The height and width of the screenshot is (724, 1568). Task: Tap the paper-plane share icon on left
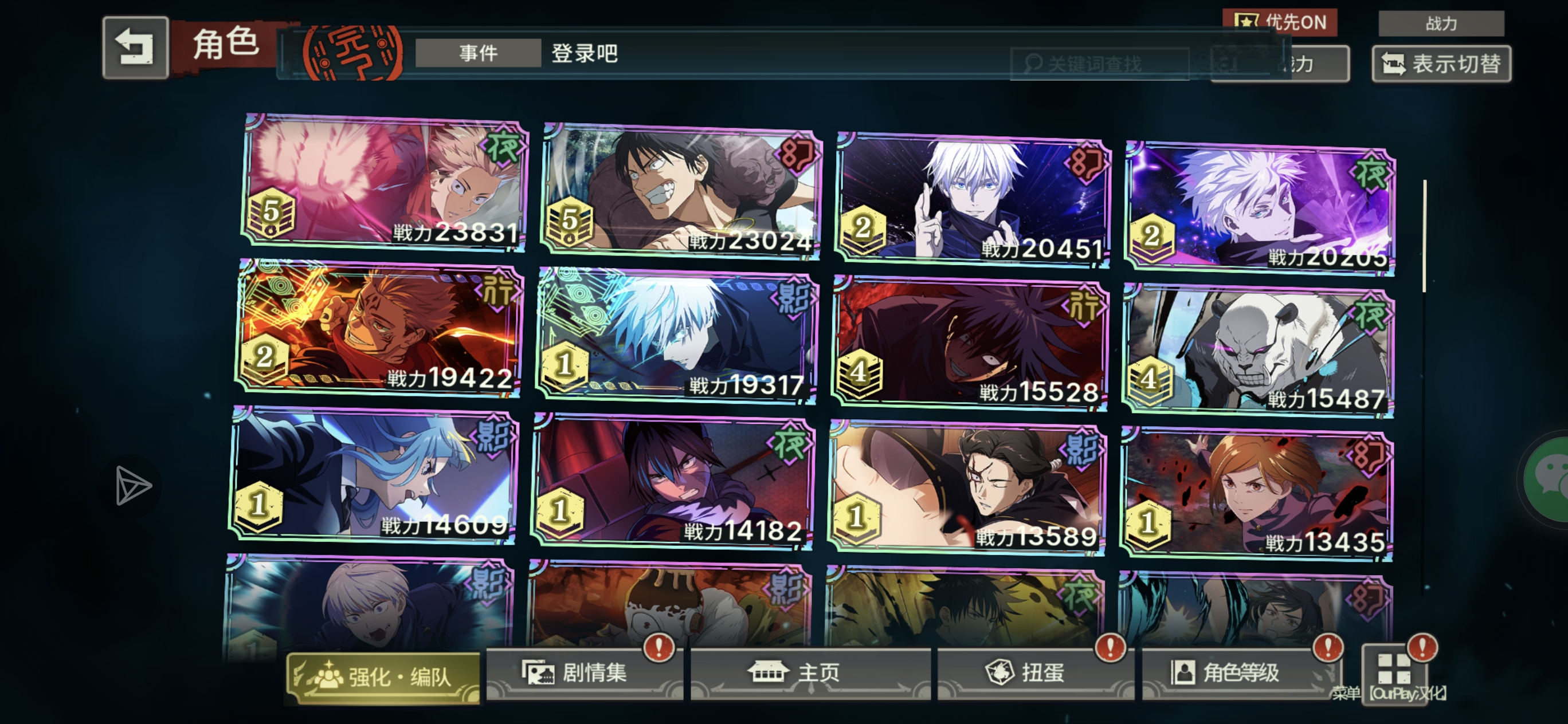click(133, 486)
